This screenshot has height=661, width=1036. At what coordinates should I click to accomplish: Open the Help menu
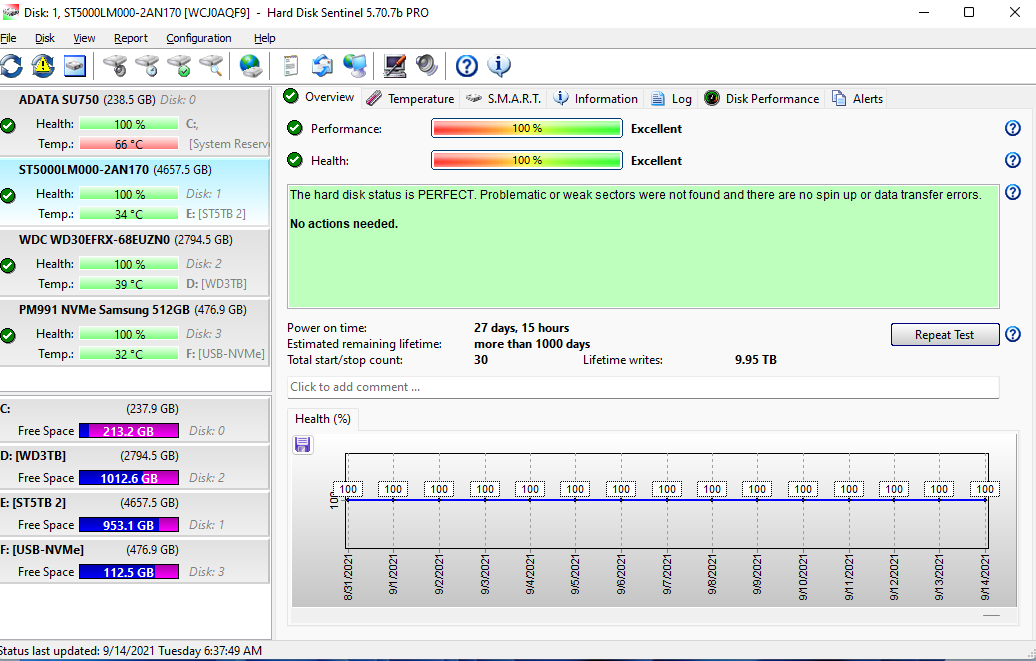(264, 38)
